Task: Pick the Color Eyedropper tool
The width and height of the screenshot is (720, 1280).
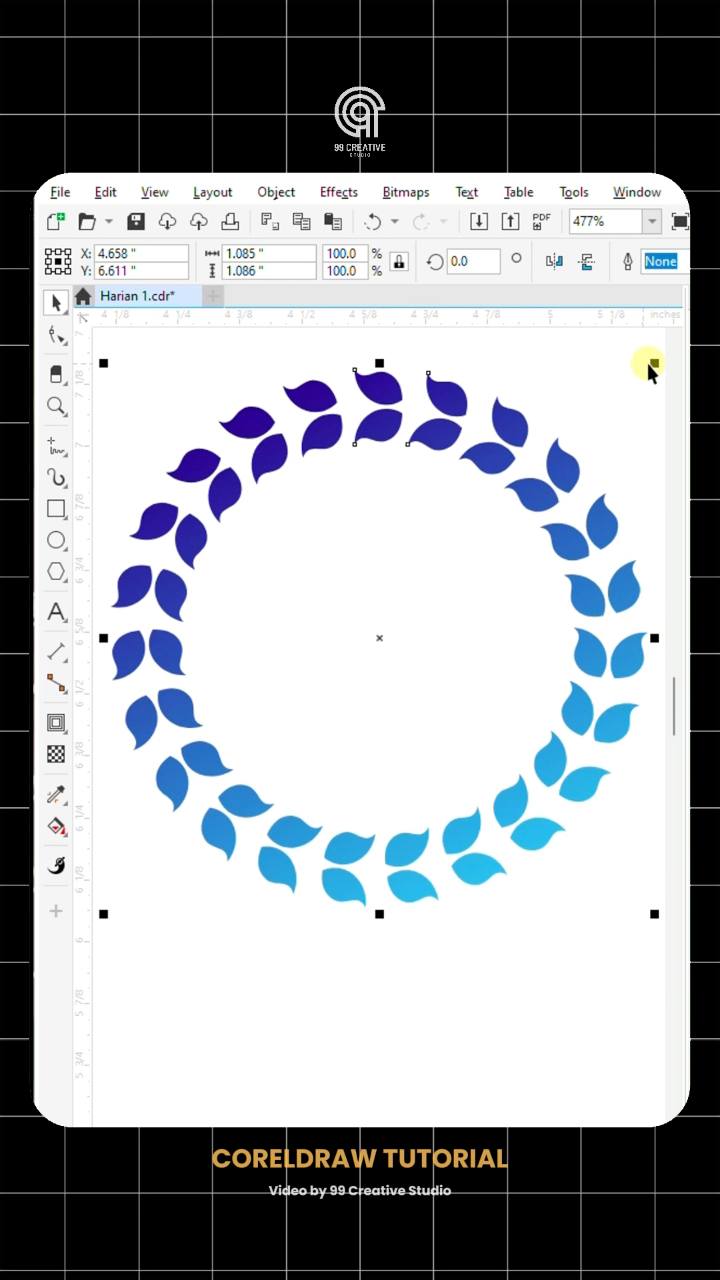Action: (56, 795)
